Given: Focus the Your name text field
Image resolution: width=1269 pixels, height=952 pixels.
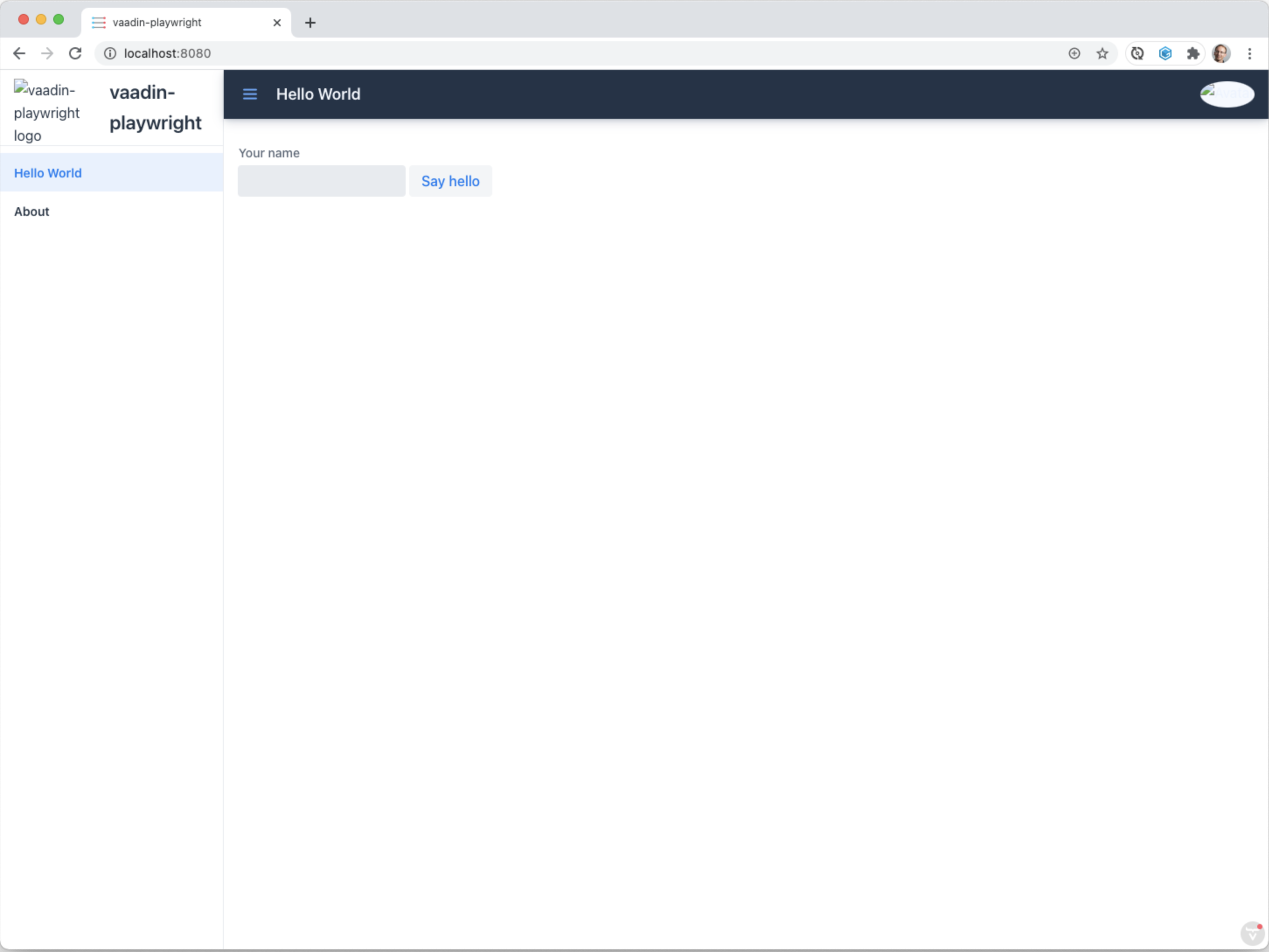Looking at the screenshot, I should [321, 181].
